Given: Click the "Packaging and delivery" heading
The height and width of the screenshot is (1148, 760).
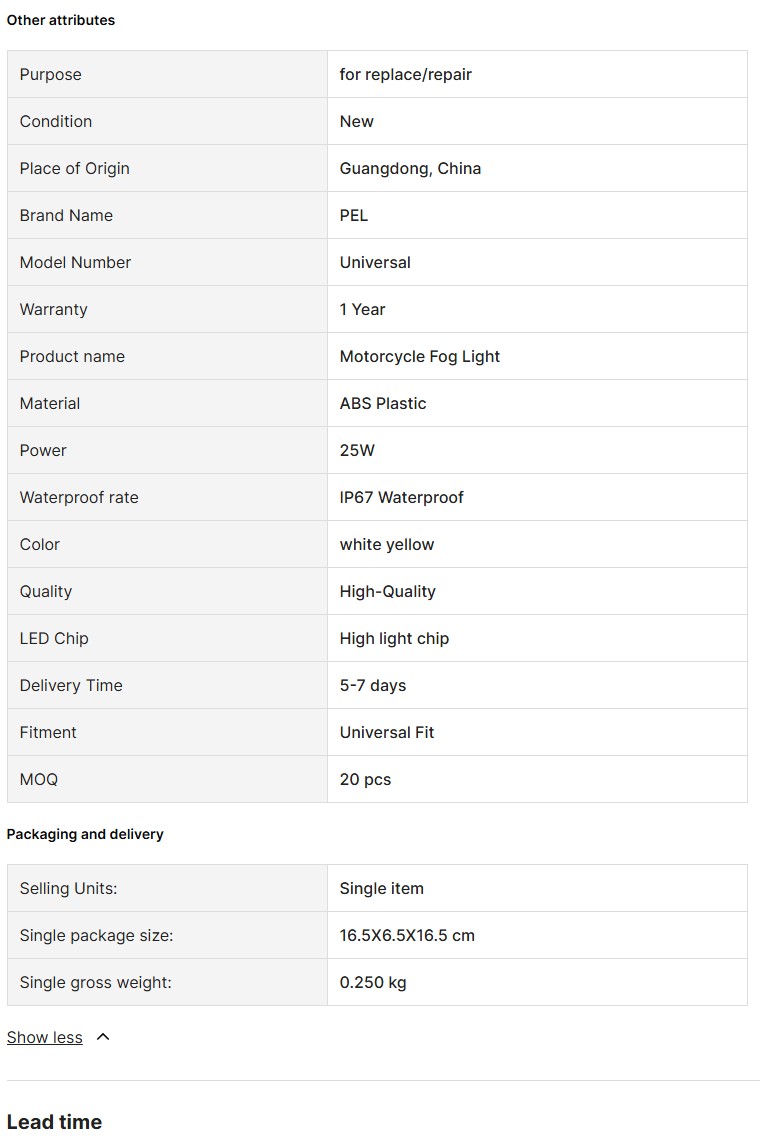Looking at the screenshot, I should (x=85, y=834).
